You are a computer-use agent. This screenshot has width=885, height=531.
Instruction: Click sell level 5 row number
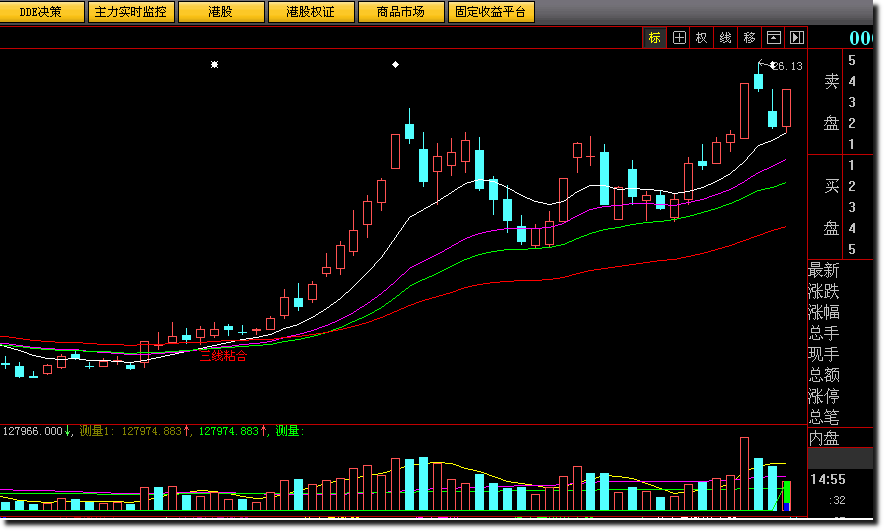(852, 60)
